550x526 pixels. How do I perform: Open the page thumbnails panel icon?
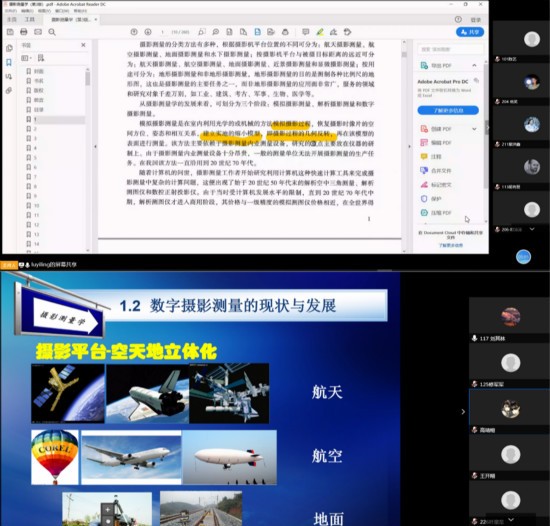[9, 48]
